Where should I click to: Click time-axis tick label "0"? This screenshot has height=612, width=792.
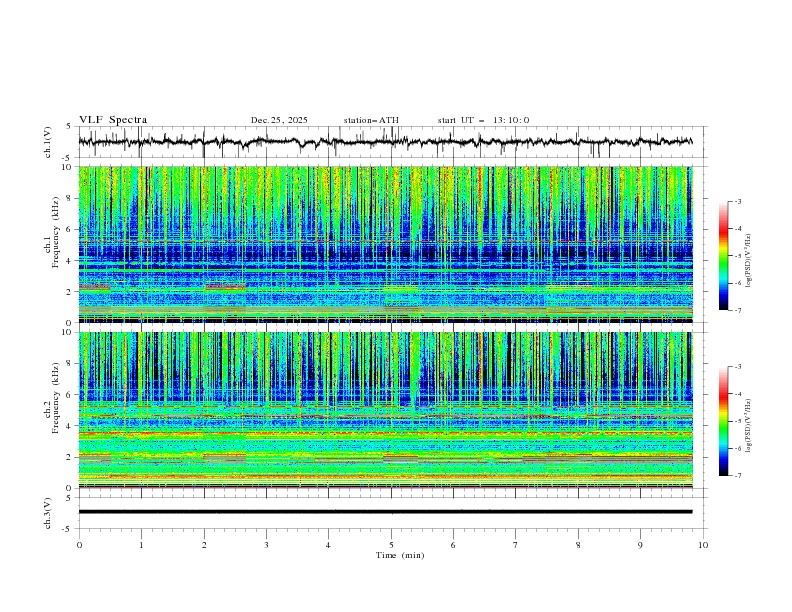[x=79, y=545]
